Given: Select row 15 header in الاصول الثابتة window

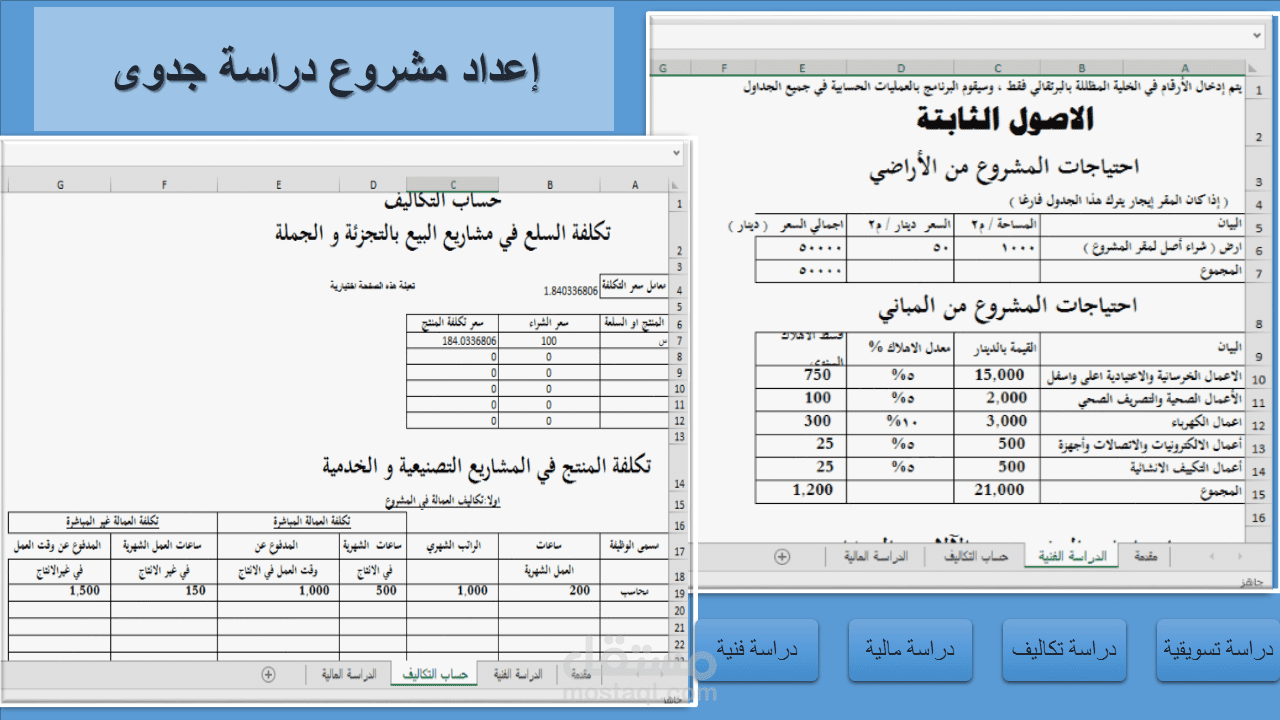Looking at the screenshot, I should point(1258,493).
